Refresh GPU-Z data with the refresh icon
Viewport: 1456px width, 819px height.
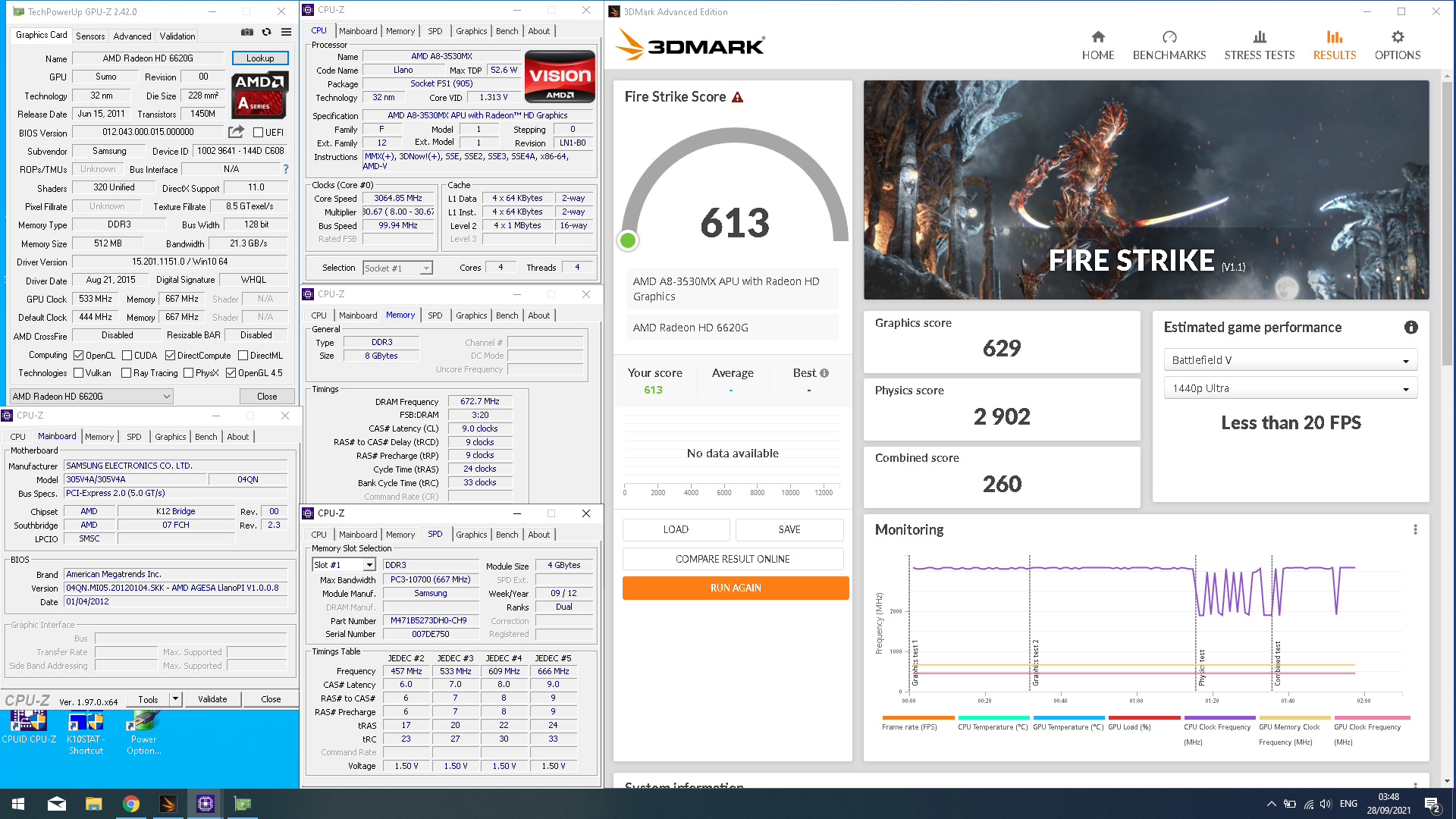click(x=266, y=33)
